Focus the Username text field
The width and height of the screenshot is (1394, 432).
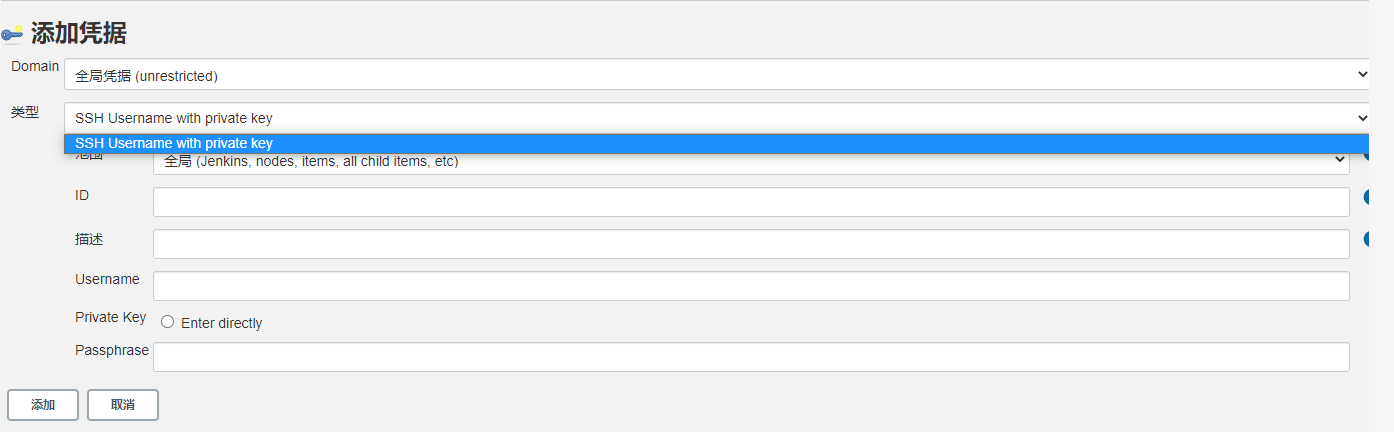[751, 286]
